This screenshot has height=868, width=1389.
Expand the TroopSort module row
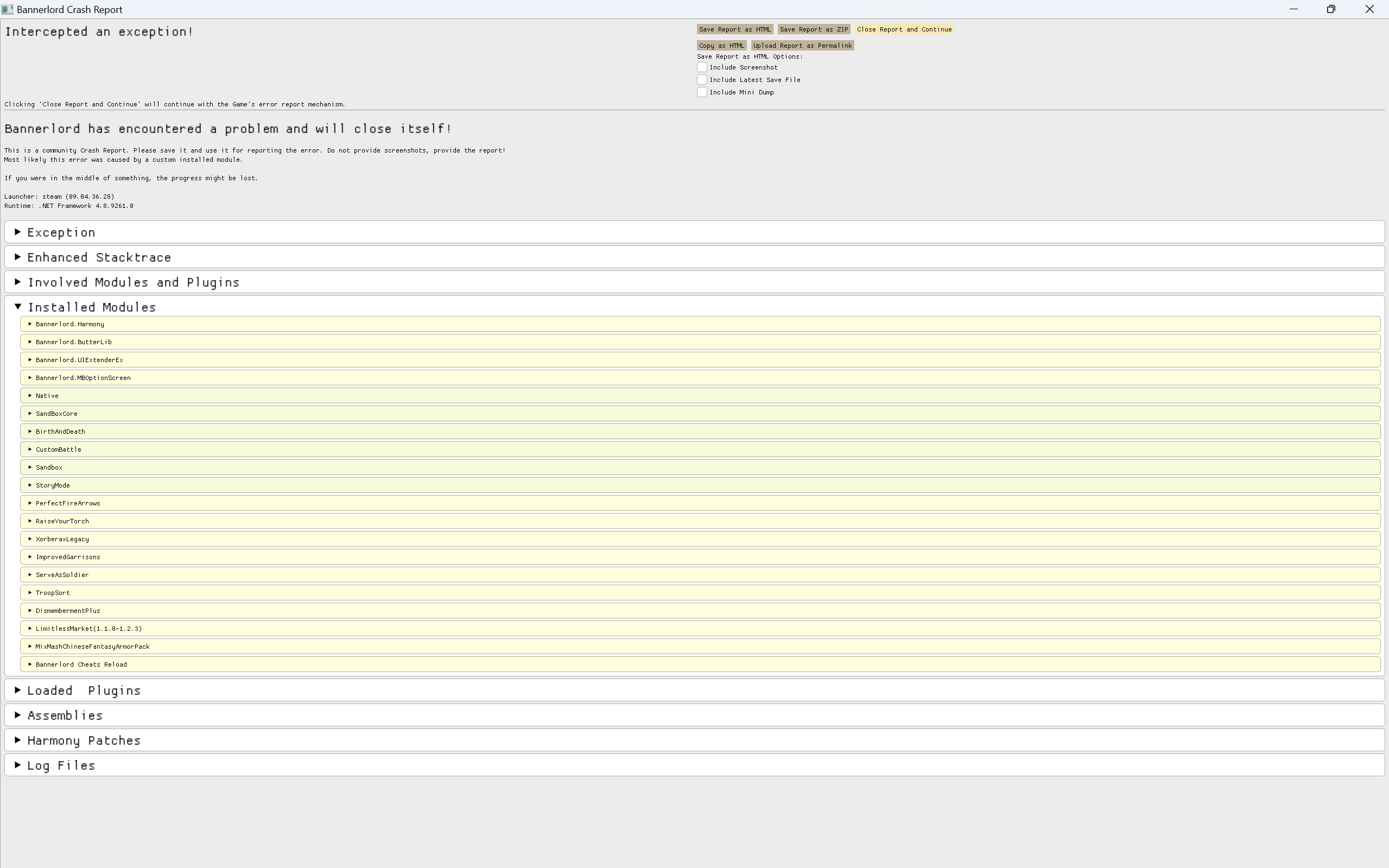tap(700, 592)
